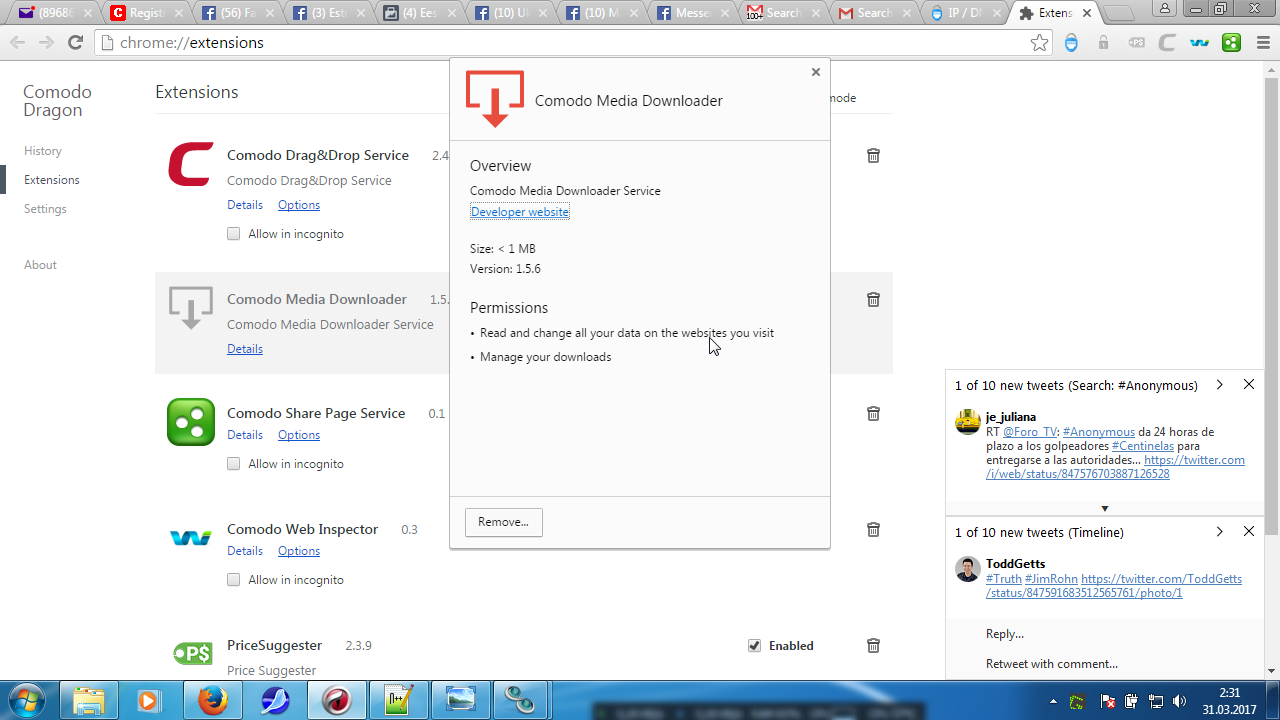Click the page scrollbar down arrow
Viewport: 1280px width, 720px height.
[x=1272, y=671]
